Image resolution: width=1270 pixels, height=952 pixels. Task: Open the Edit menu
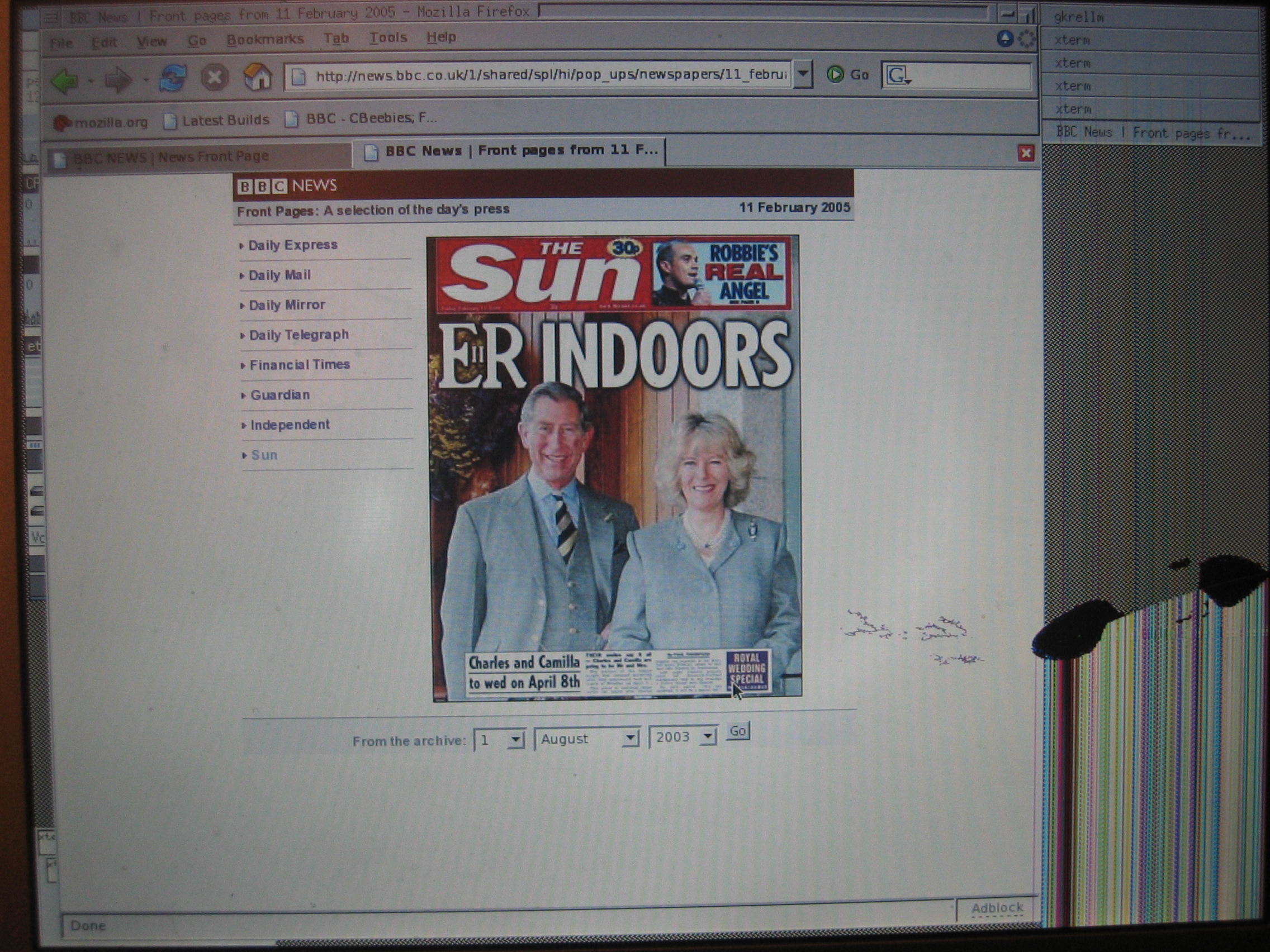[104, 42]
